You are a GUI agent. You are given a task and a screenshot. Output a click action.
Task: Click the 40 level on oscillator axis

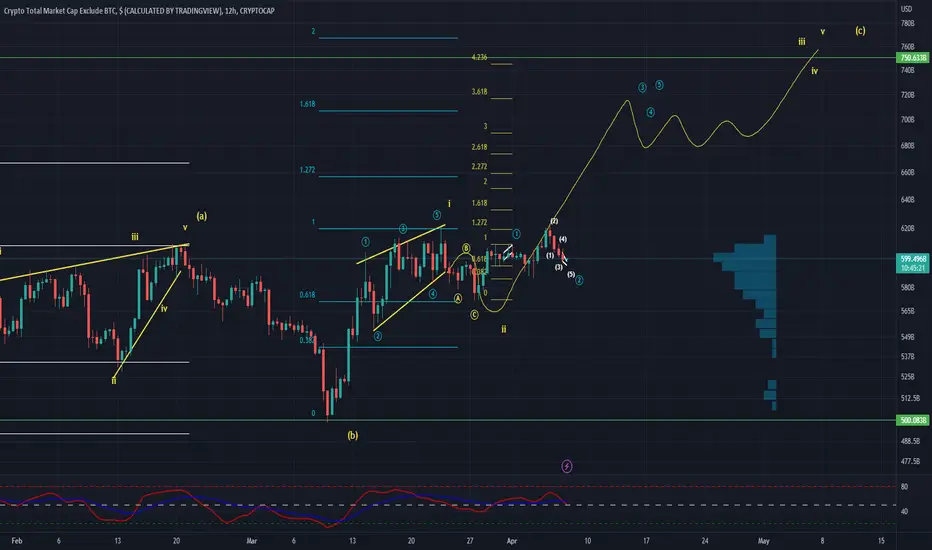904,511
